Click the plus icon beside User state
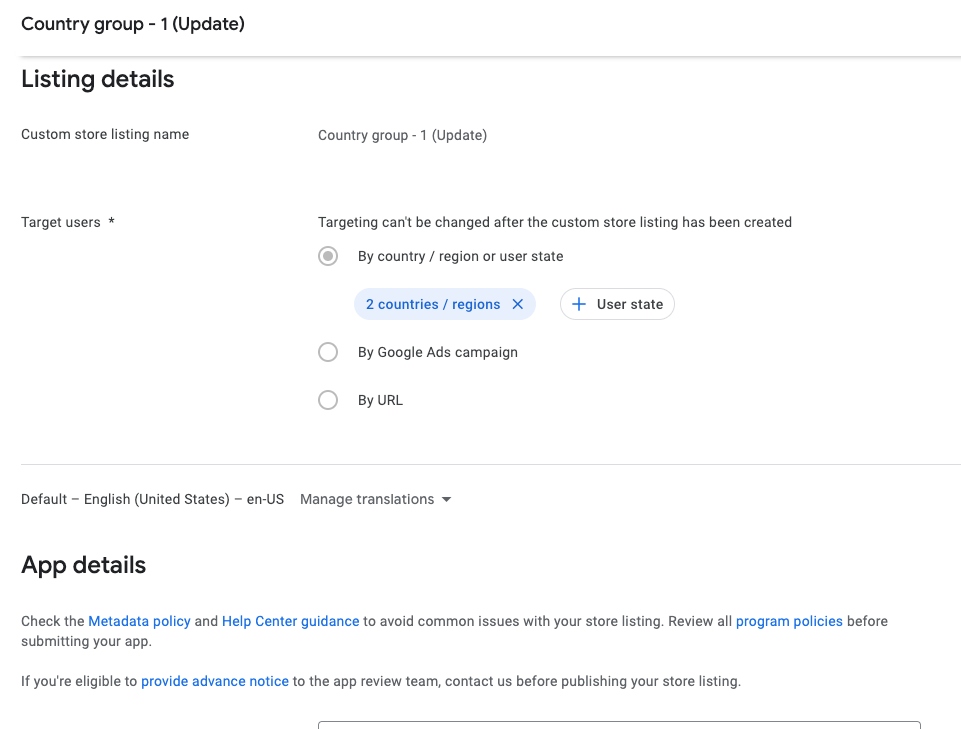 (x=578, y=304)
